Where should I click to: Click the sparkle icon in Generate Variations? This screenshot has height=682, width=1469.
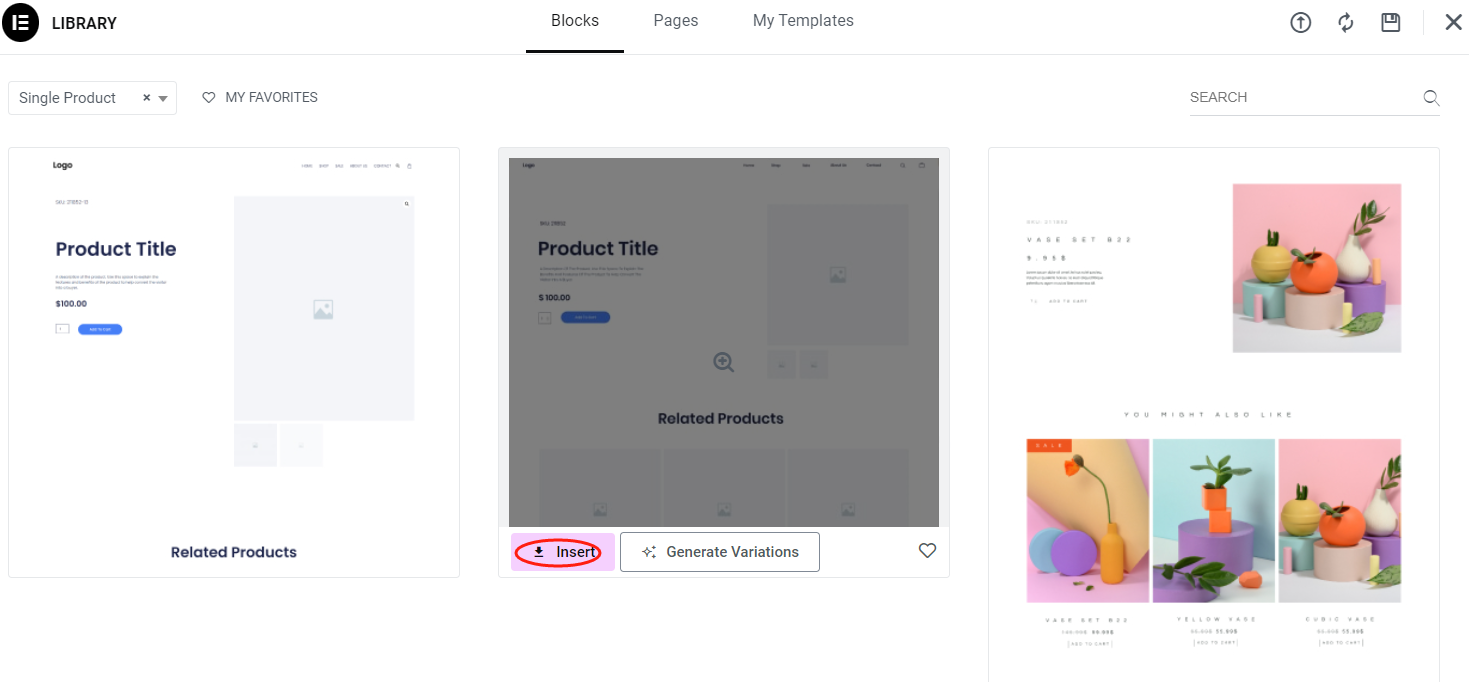(x=649, y=551)
